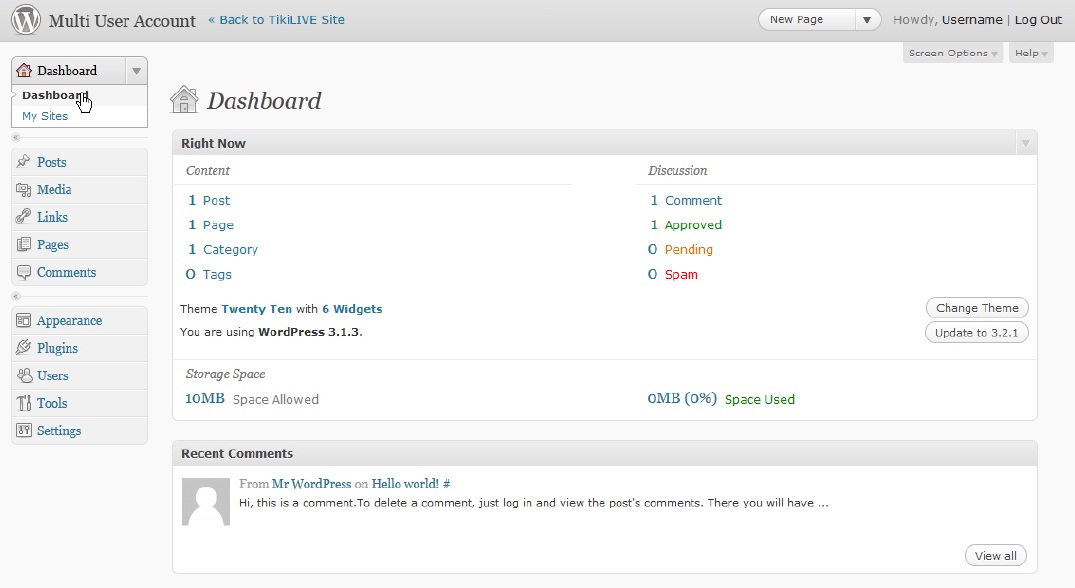Click the Pages icon in sidebar
Viewport: 1075px width, 588px height.
(23, 244)
